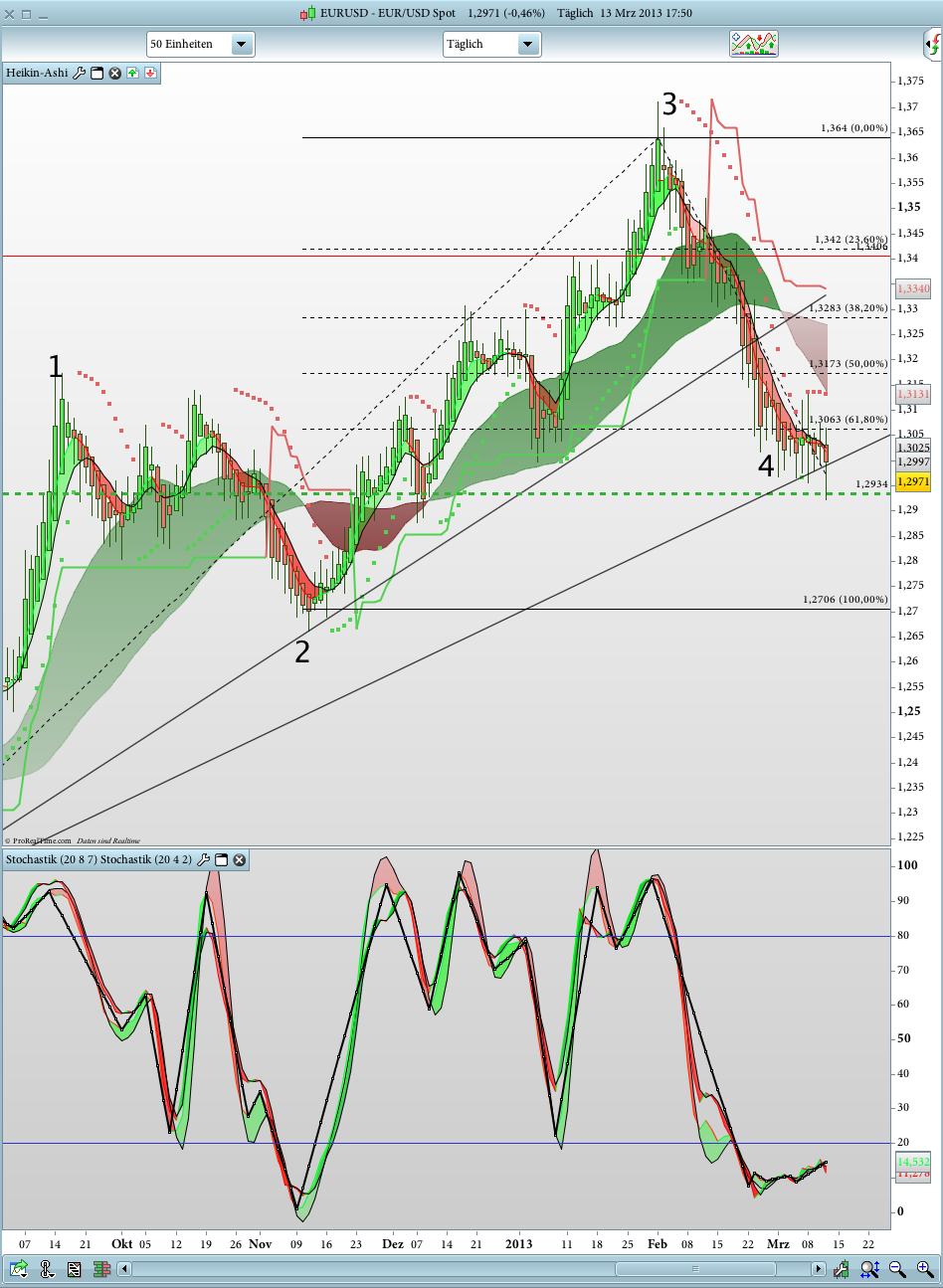
Task: Click the green 14,532 stochastic value label
Action: (913, 1161)
